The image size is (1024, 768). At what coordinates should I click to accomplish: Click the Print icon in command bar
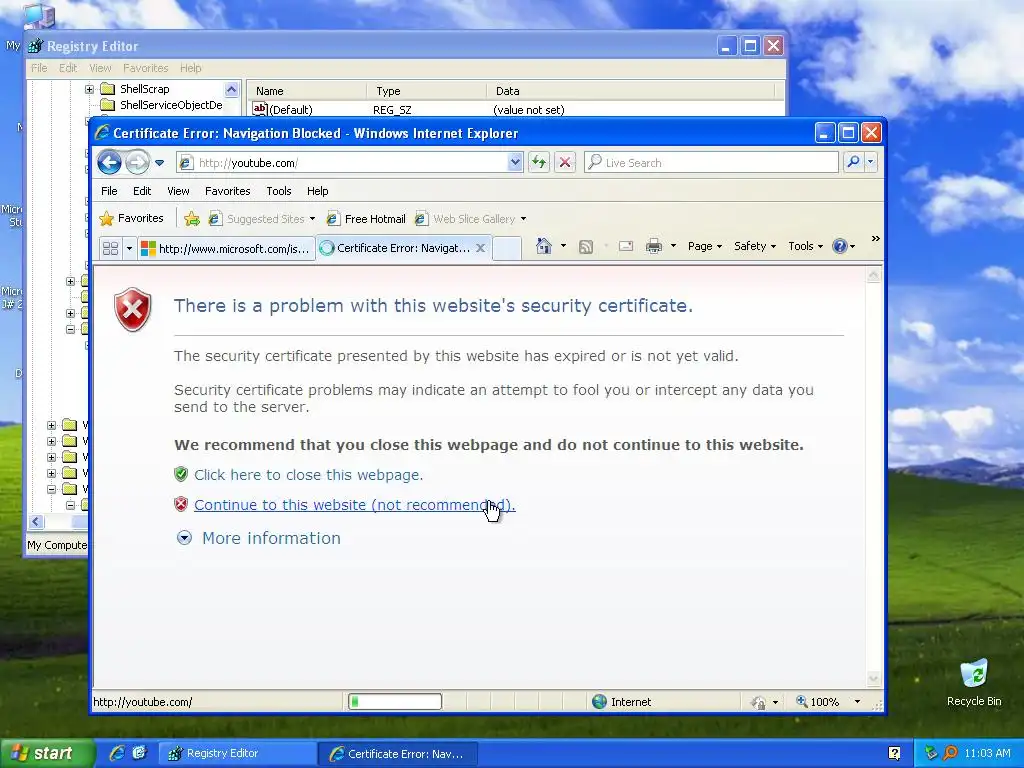(x=654, y=246)
